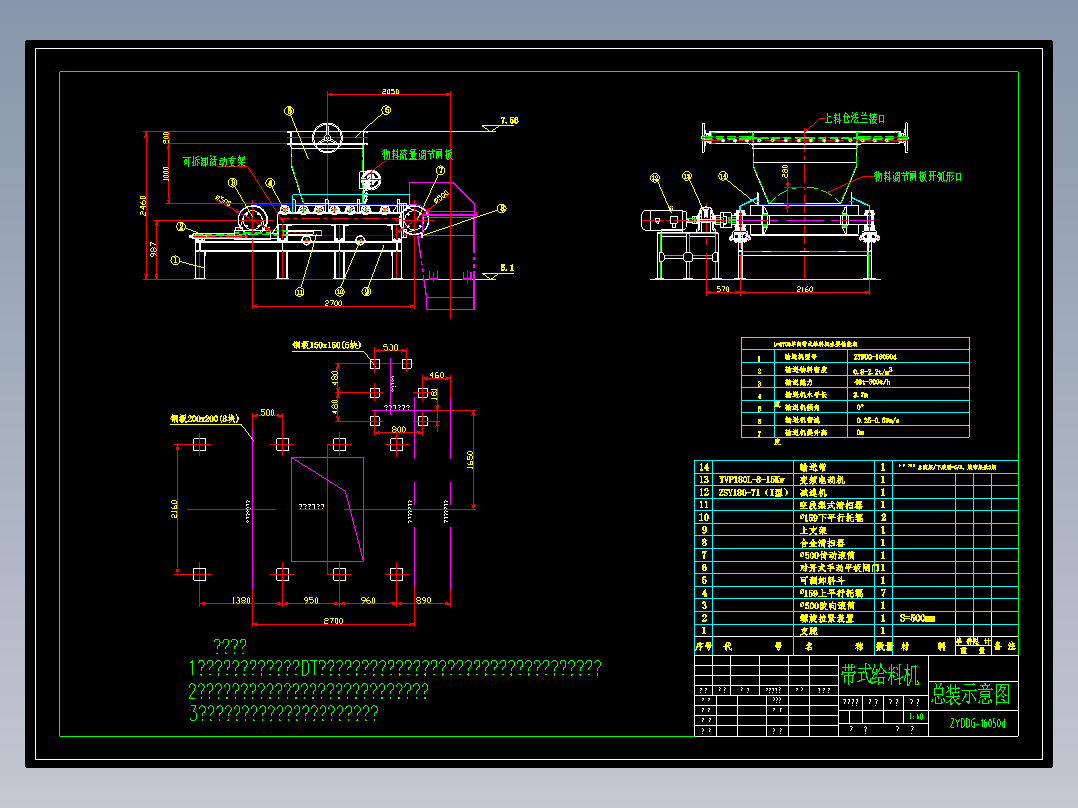1078x808 pixels.
Task: Select the green note line containing DT
Action: [395, 668]
